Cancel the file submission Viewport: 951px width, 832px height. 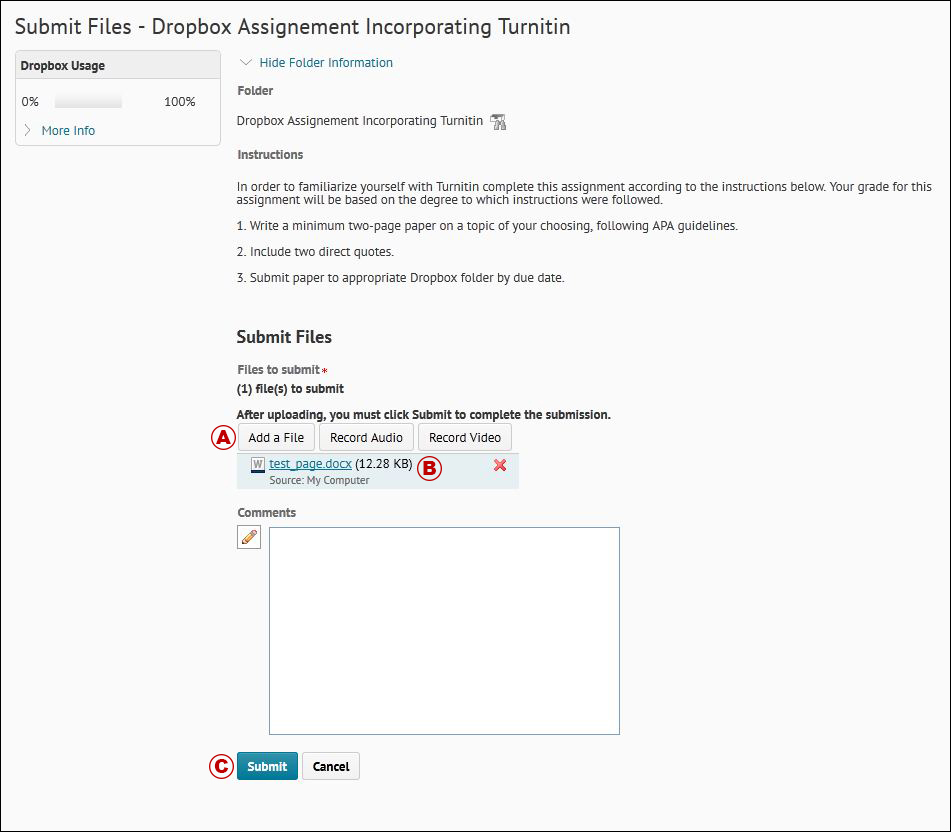(330, 766)
